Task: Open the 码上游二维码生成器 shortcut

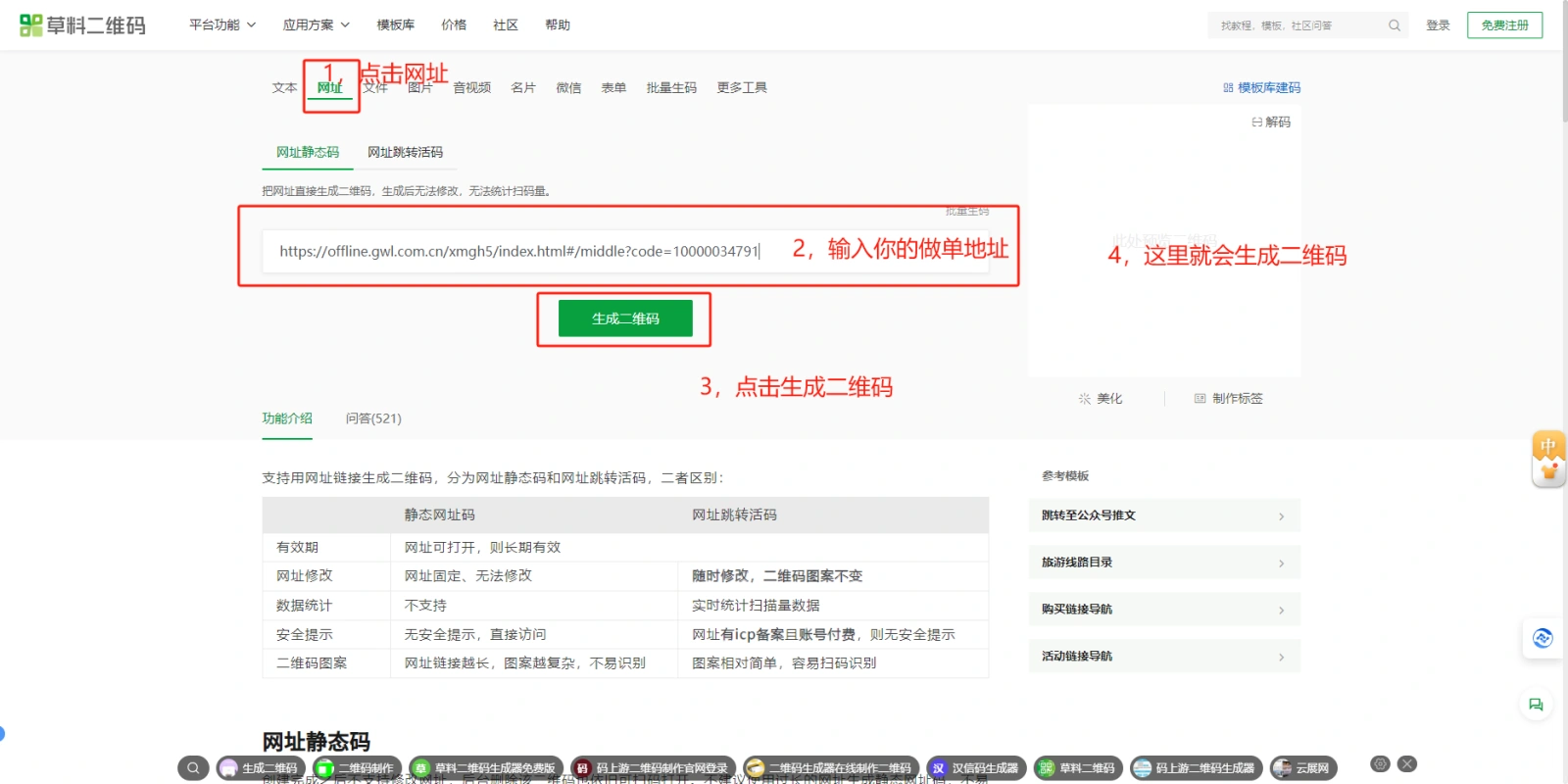Action: click(1196, 768)
